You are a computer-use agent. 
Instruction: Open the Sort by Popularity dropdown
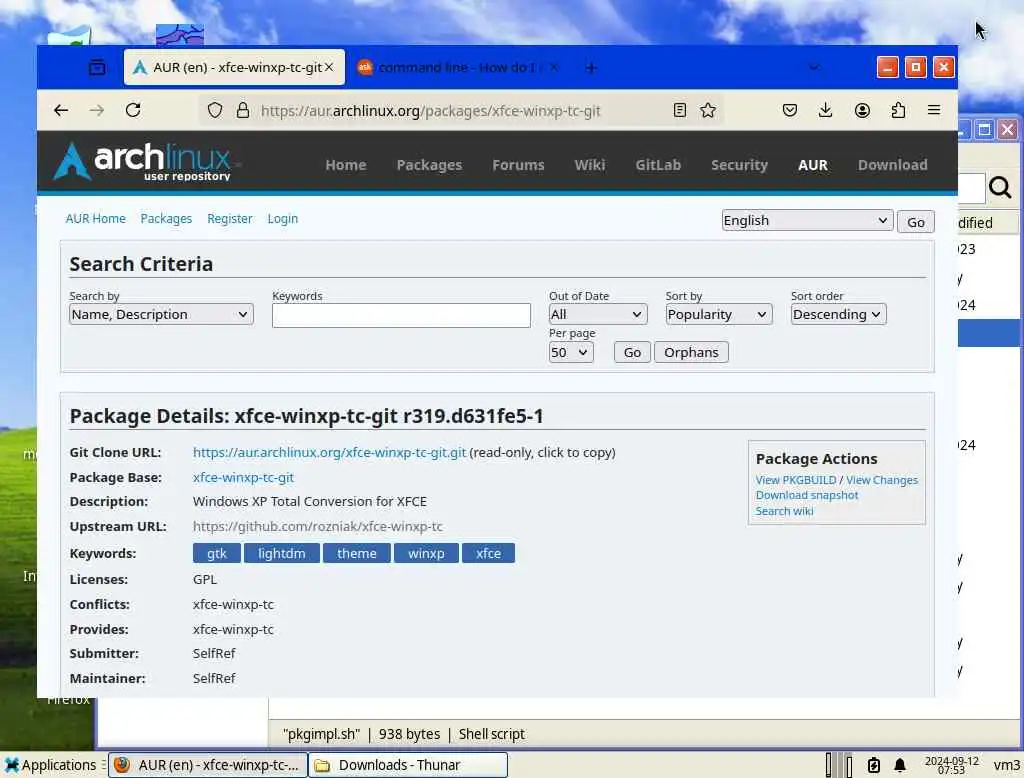[718, 314]
